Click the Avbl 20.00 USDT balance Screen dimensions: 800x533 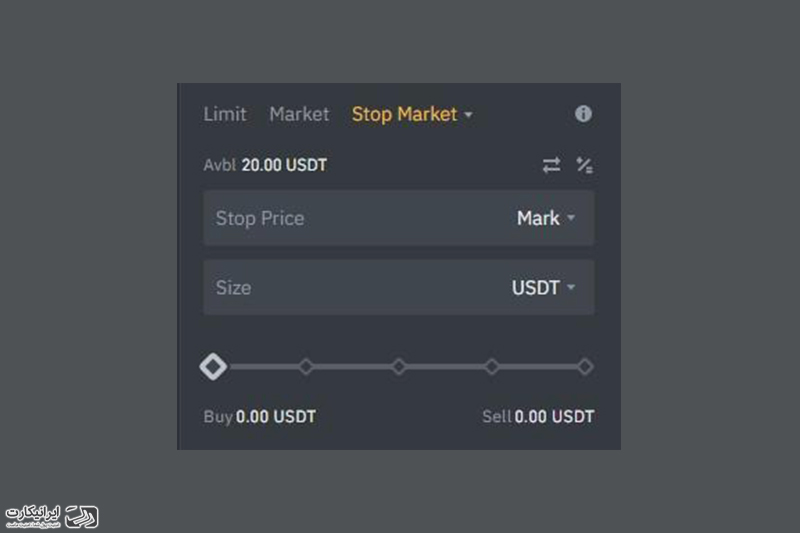[265, 165]
